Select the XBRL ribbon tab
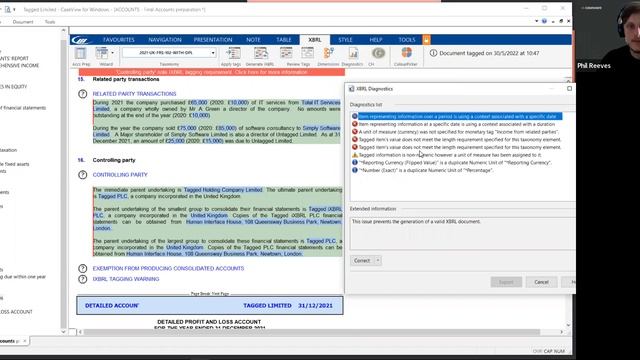 (x=315, y=40)
